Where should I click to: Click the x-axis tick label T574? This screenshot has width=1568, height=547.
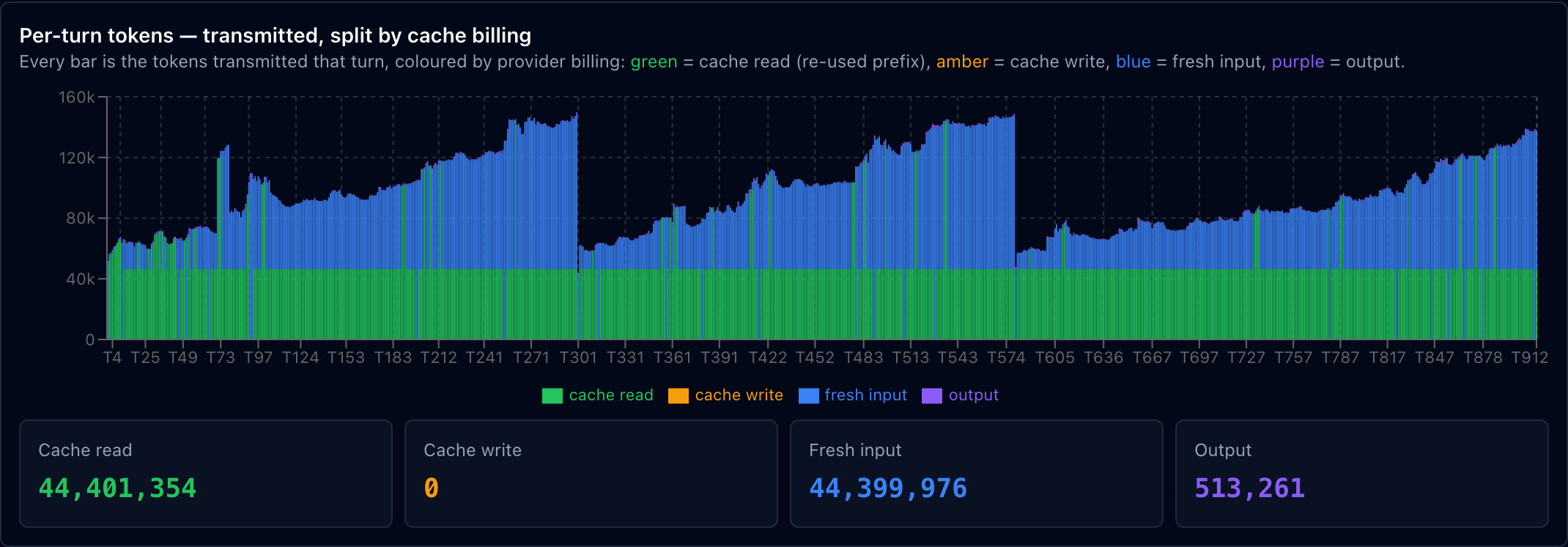click(x=1007, y=357)
